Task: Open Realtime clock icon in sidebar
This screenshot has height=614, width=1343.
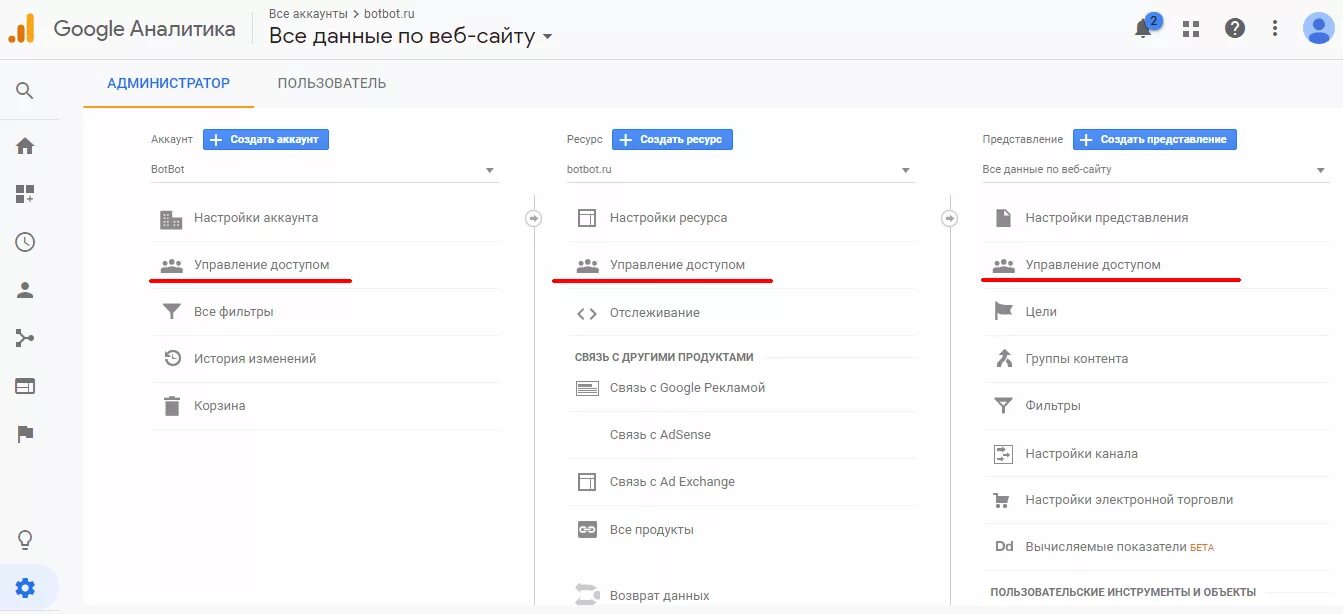Action: click(x=25, y=242)
